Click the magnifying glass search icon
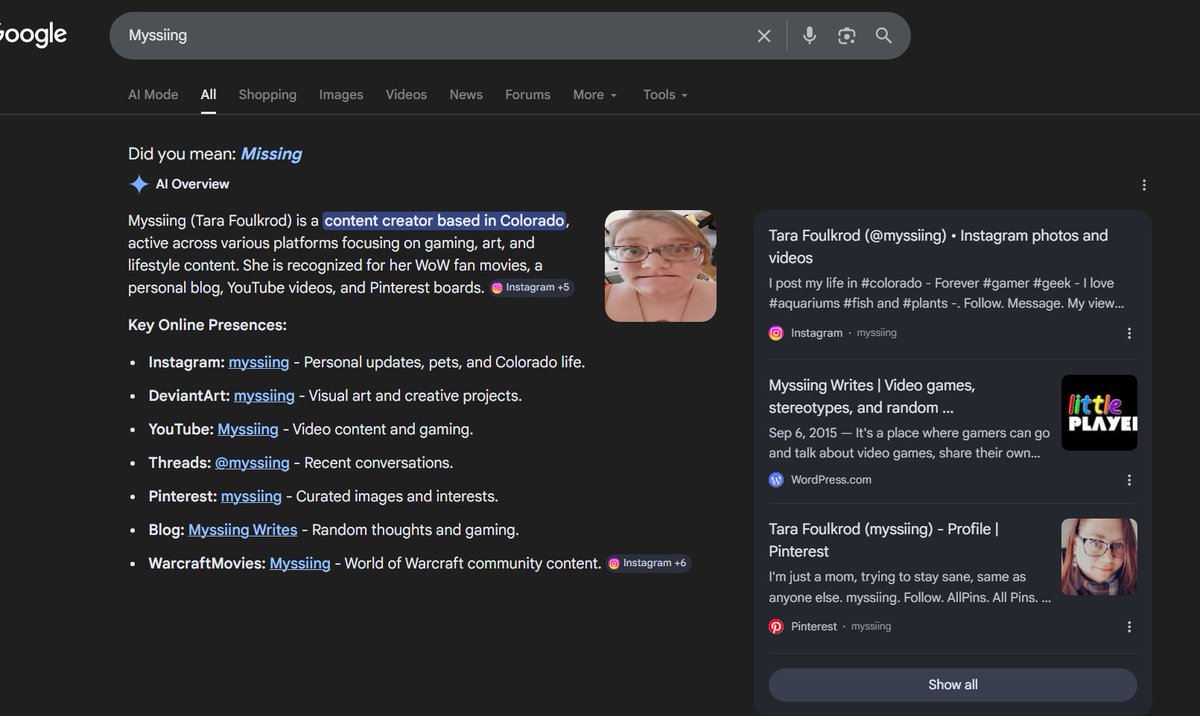Viewport: 1200px width, 716px height. [x=884, y=36]
